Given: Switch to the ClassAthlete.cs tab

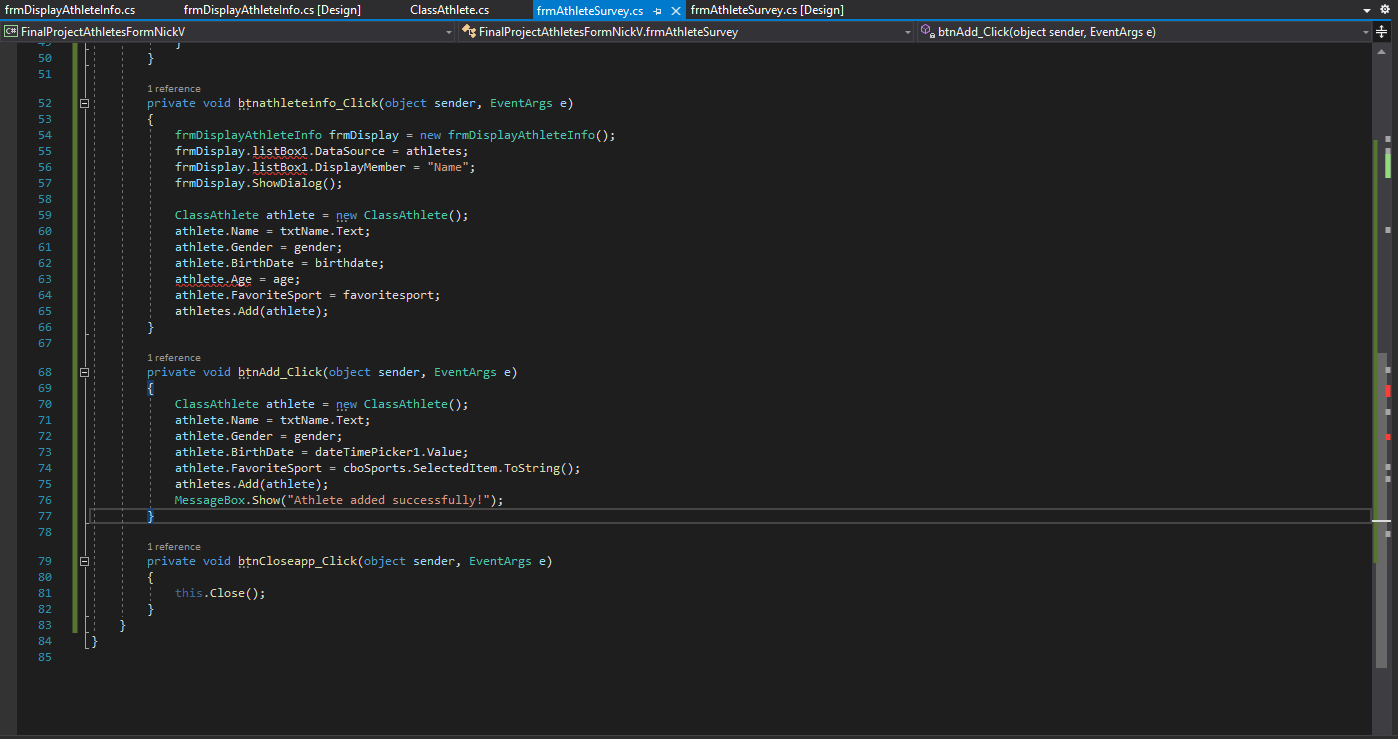Looking at the screenshot, I should pos(449,9).
